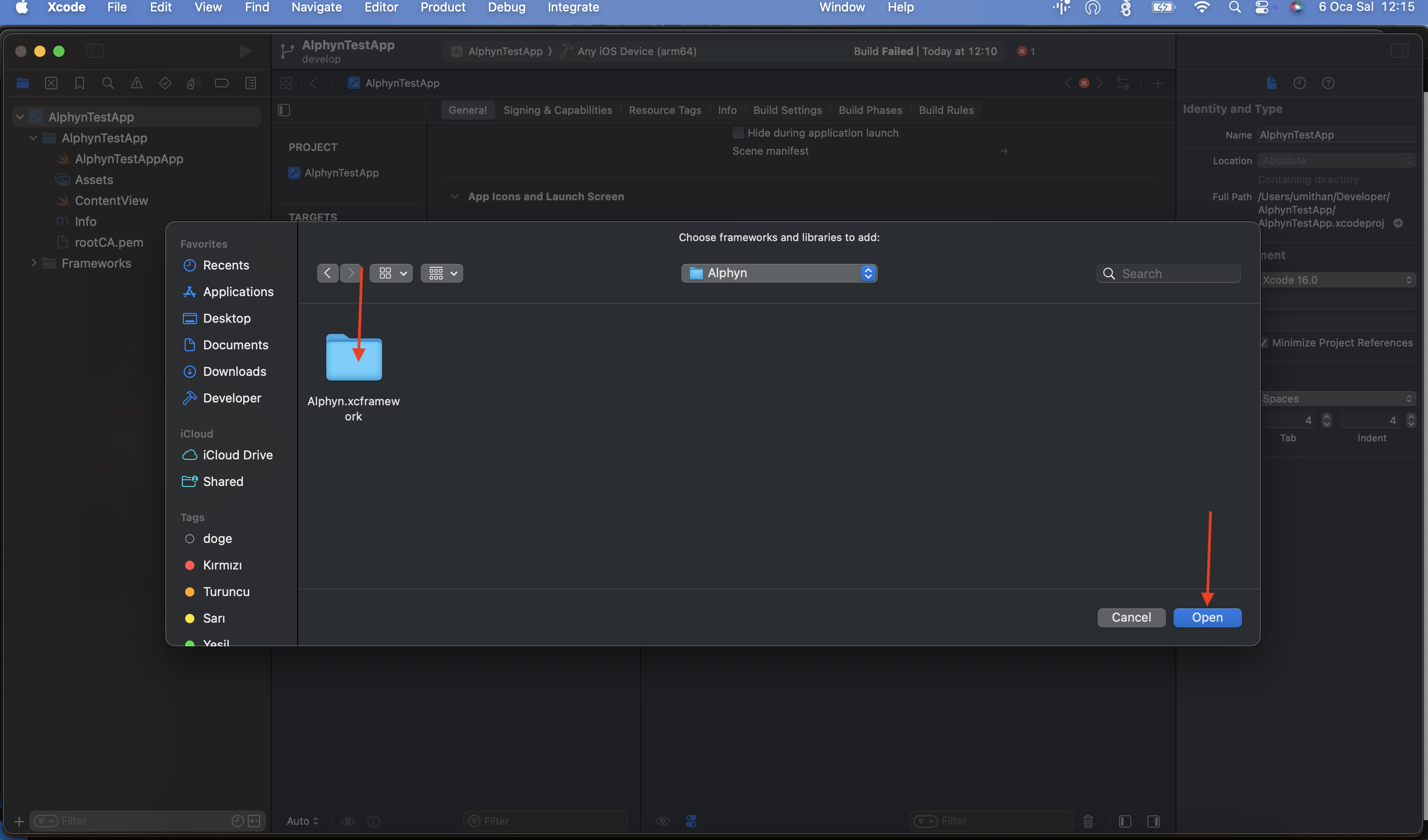Open the Alphyn folder location dropdown
This screenshot has width=1428, height=840.
coord(779,273)
